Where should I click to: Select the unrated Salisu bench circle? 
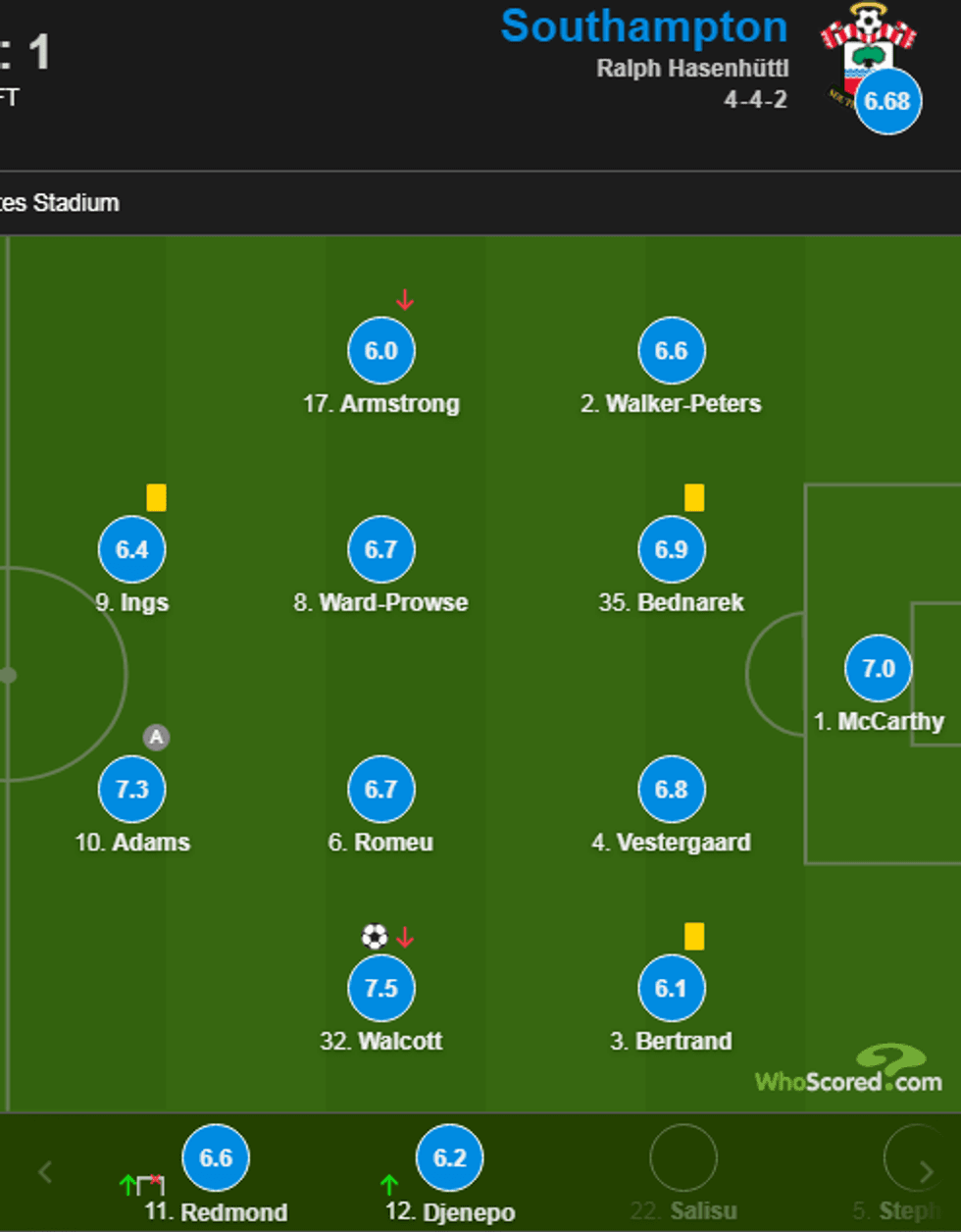point(683,1158)
